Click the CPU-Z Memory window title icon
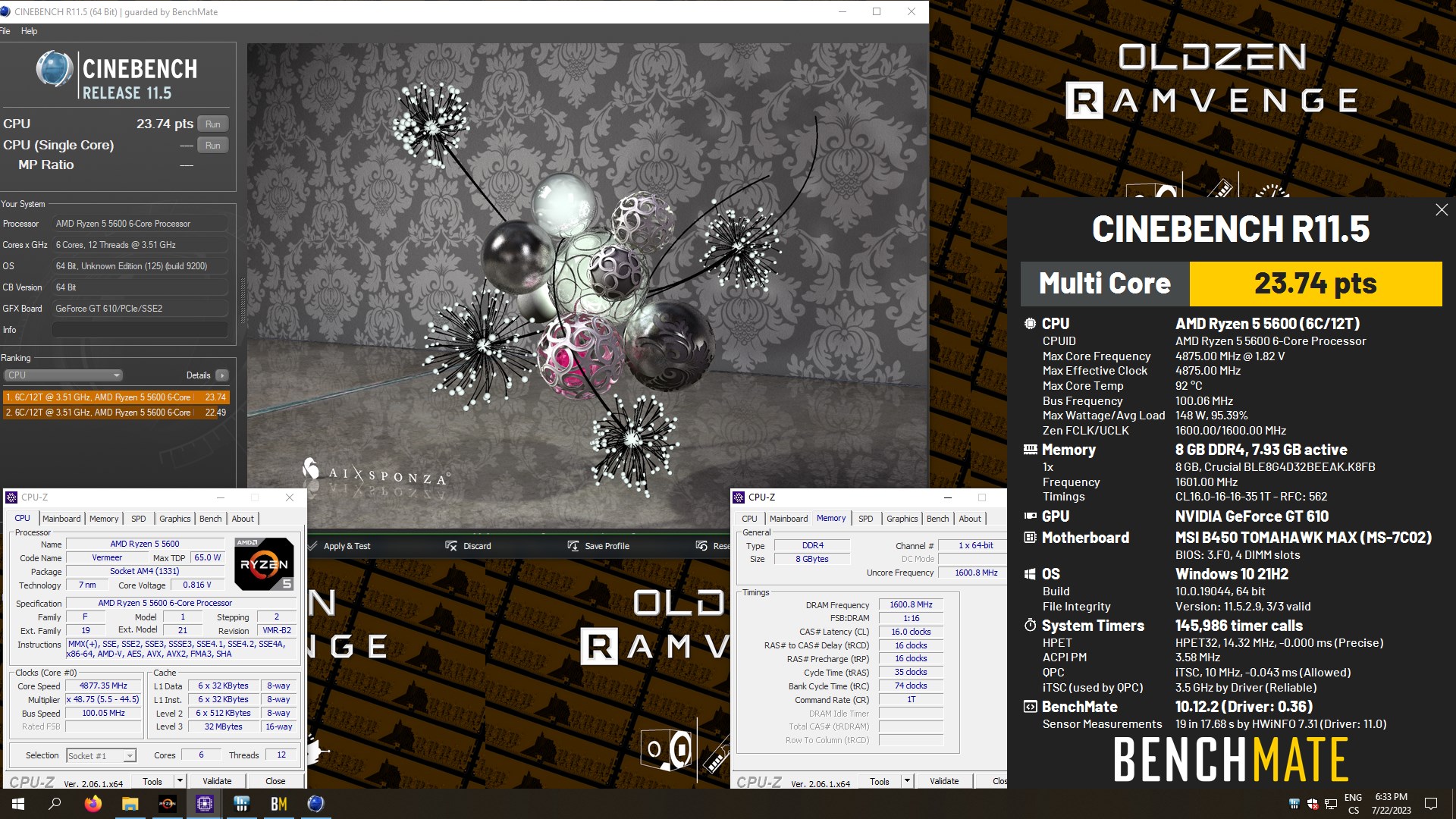The width and height of the screenshot is (1456, 819). click(739, 497)
